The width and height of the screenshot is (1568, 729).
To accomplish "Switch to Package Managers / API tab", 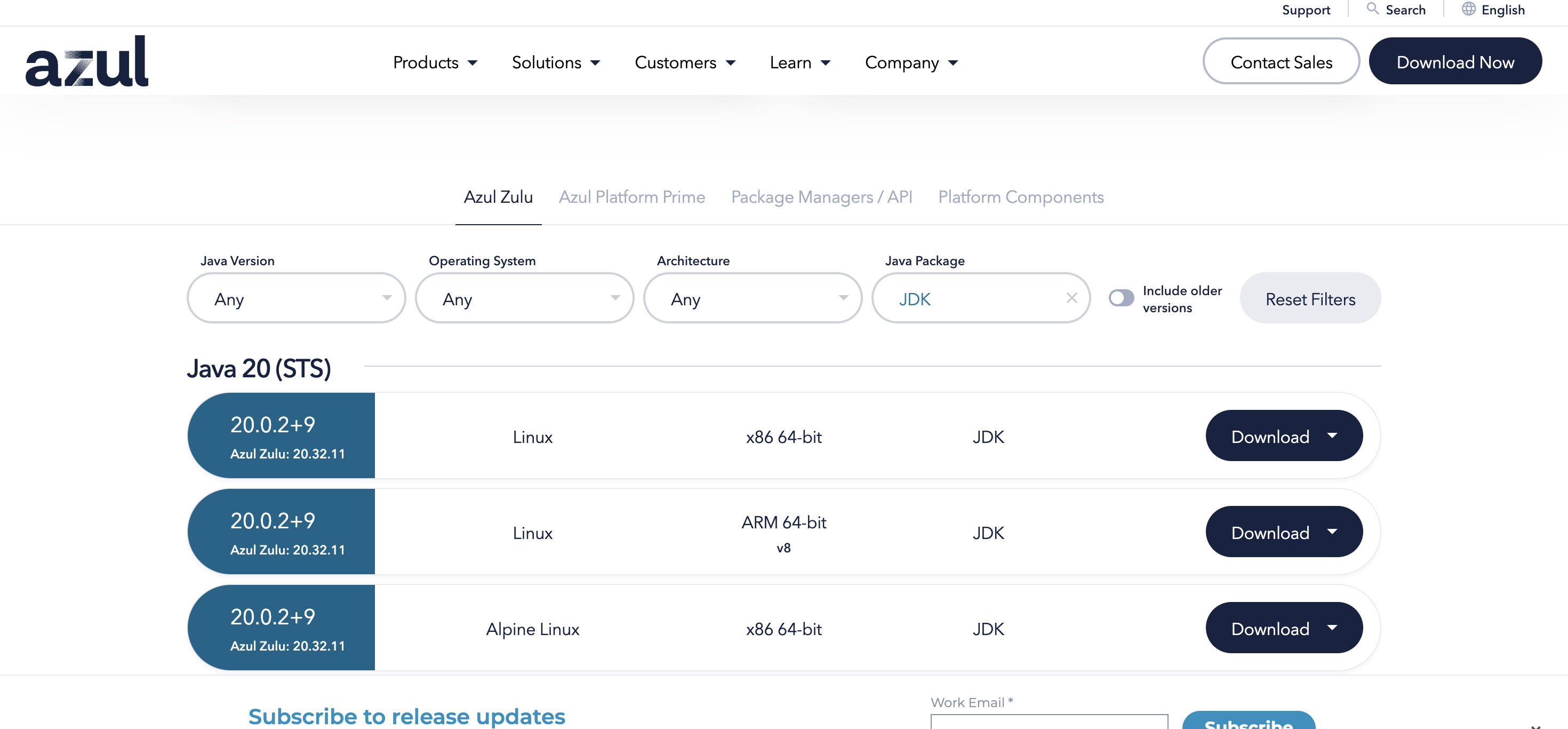I will tap(821, 197).
